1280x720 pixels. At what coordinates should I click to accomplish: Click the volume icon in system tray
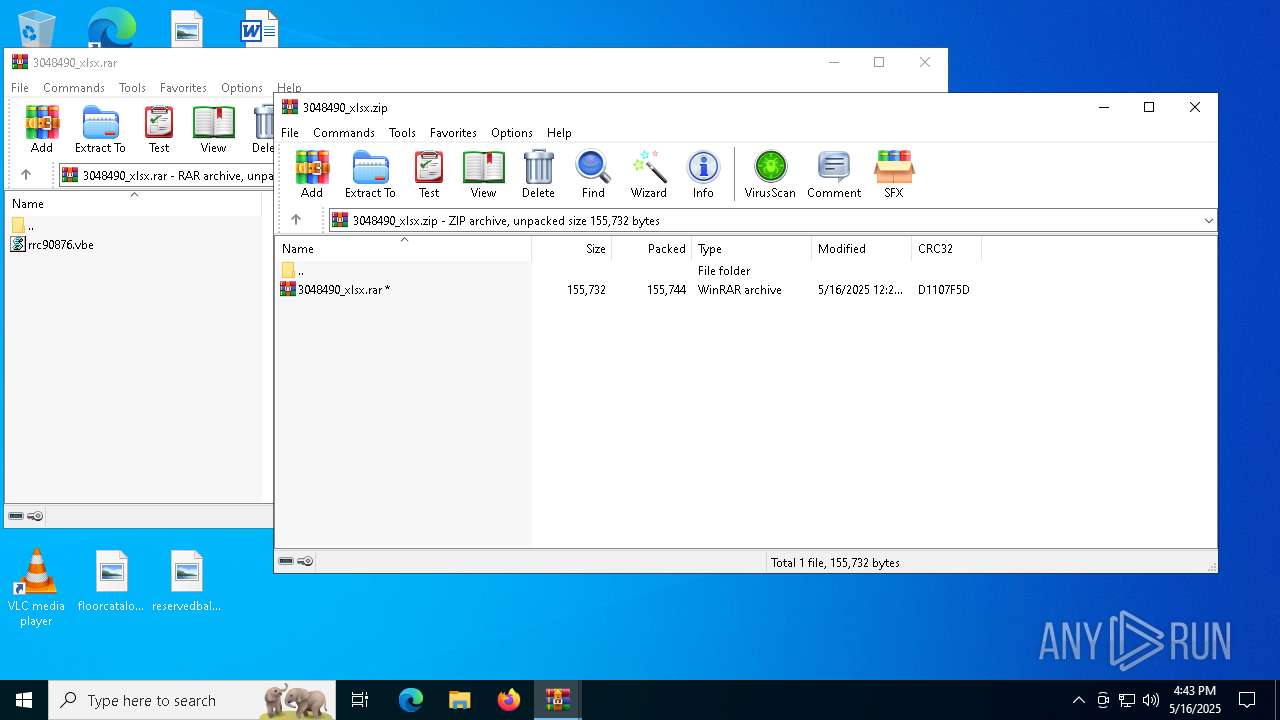click(x=1151, y=700)
